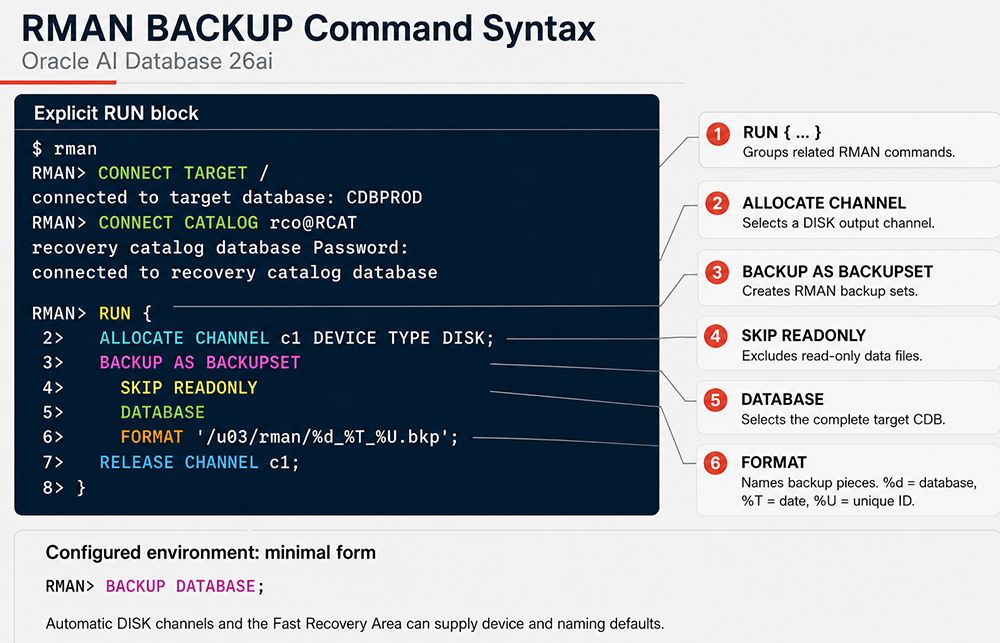Click 'Names backup pieces. %d = database,' text
This screenshot has height=643, width=1000.
coord(859,483)
